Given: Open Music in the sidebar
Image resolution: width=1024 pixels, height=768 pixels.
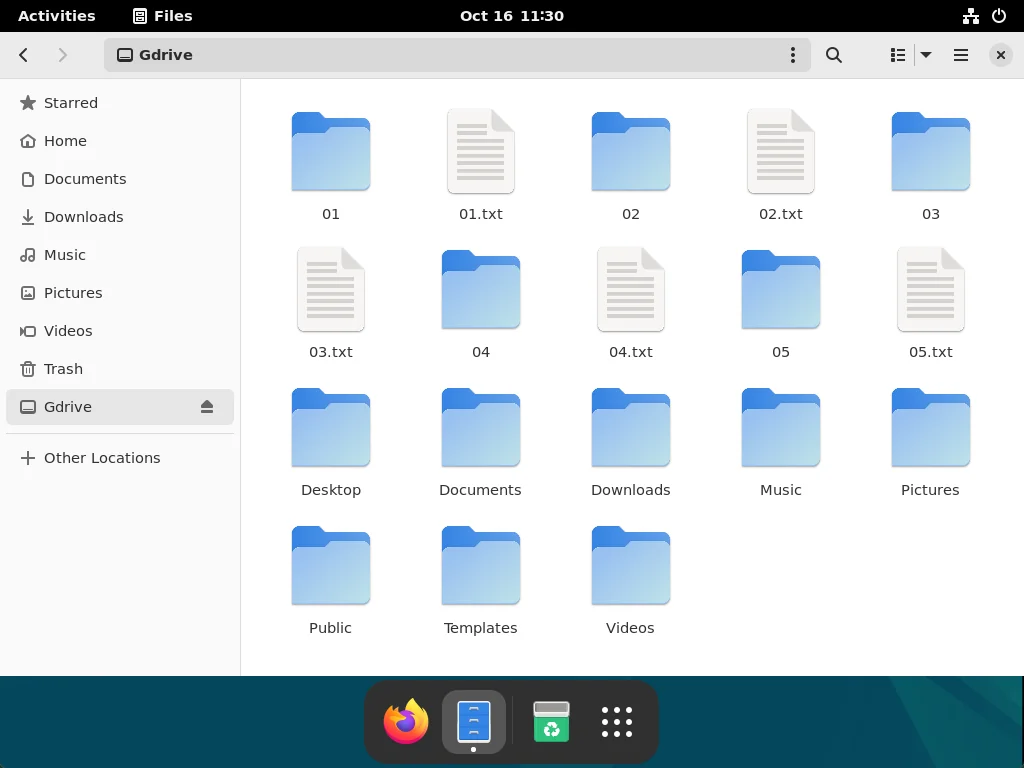Looking at the screenshot, I should 120,255.
